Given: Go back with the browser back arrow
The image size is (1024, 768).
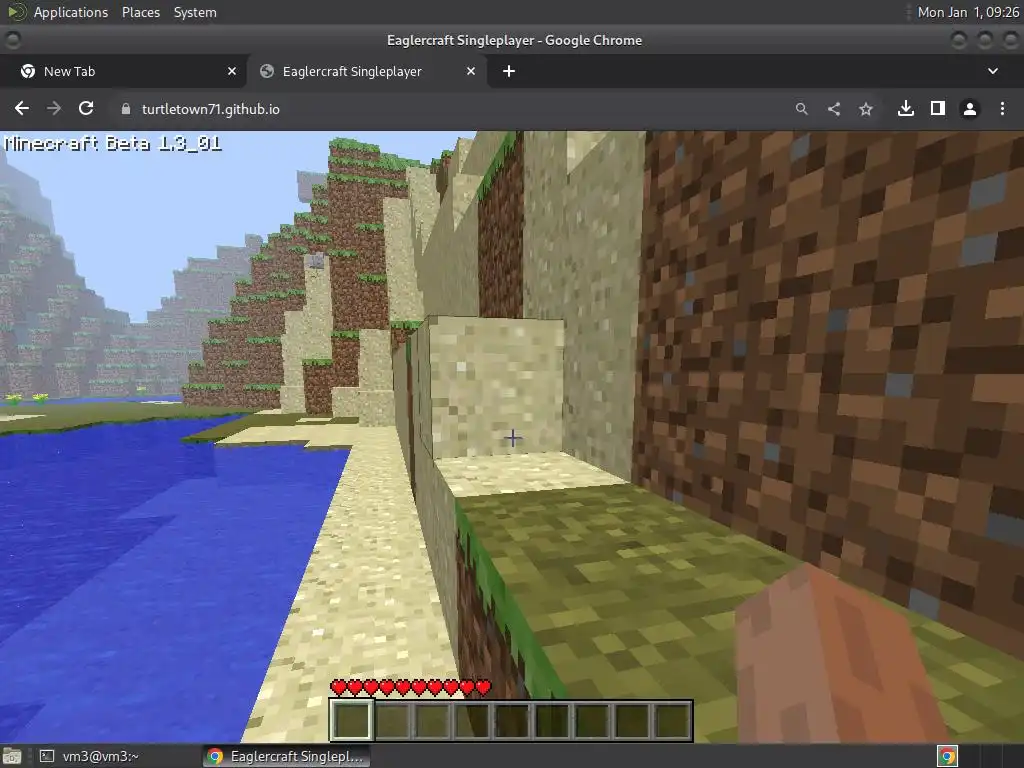Looking at the screenshot, I should (x=22, y=108).
